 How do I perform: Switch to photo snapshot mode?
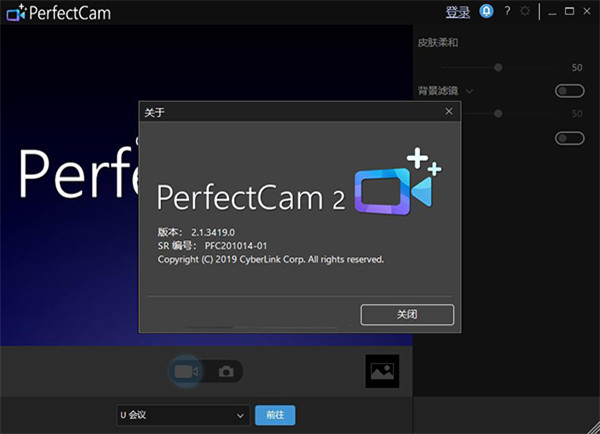coord(226,372)
